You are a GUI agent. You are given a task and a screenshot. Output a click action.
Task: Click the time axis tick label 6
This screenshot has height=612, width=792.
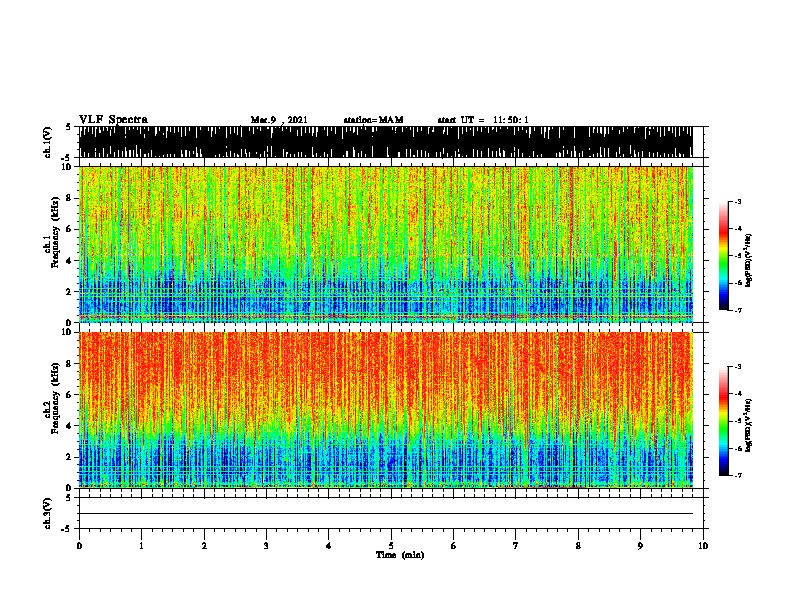[x=454, y=546]
